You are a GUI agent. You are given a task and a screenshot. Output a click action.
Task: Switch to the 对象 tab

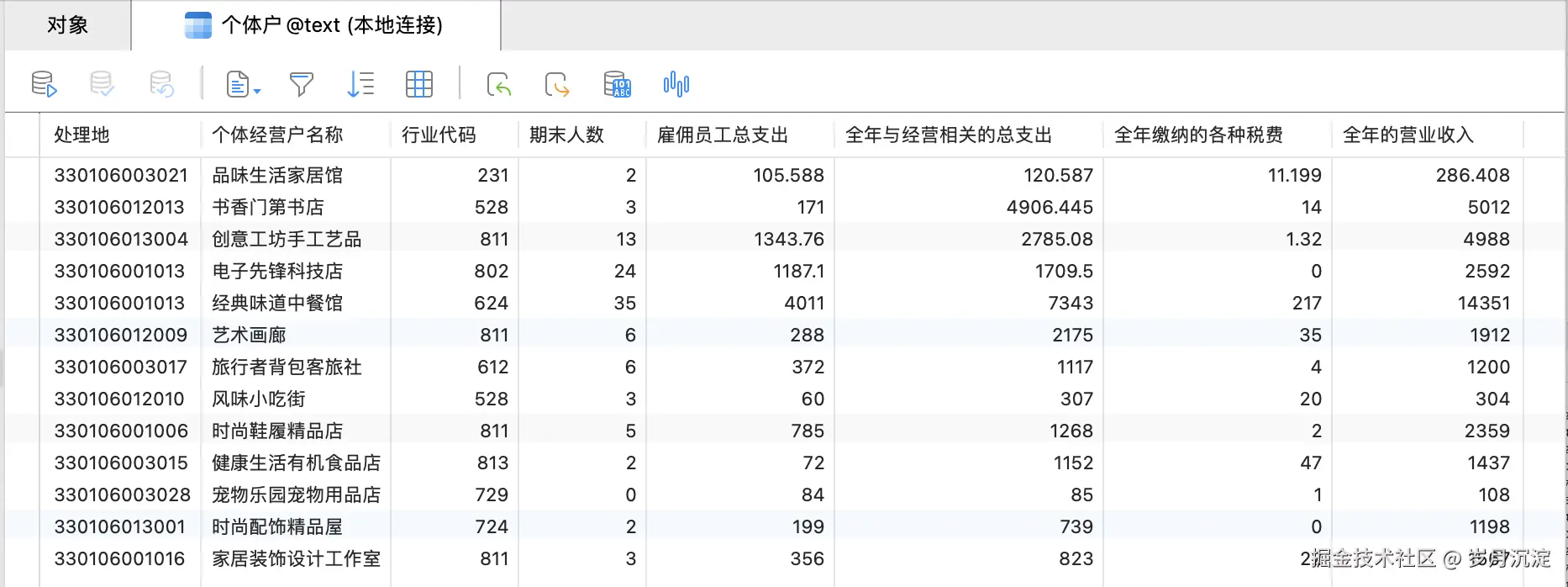[x=67, y=25]
